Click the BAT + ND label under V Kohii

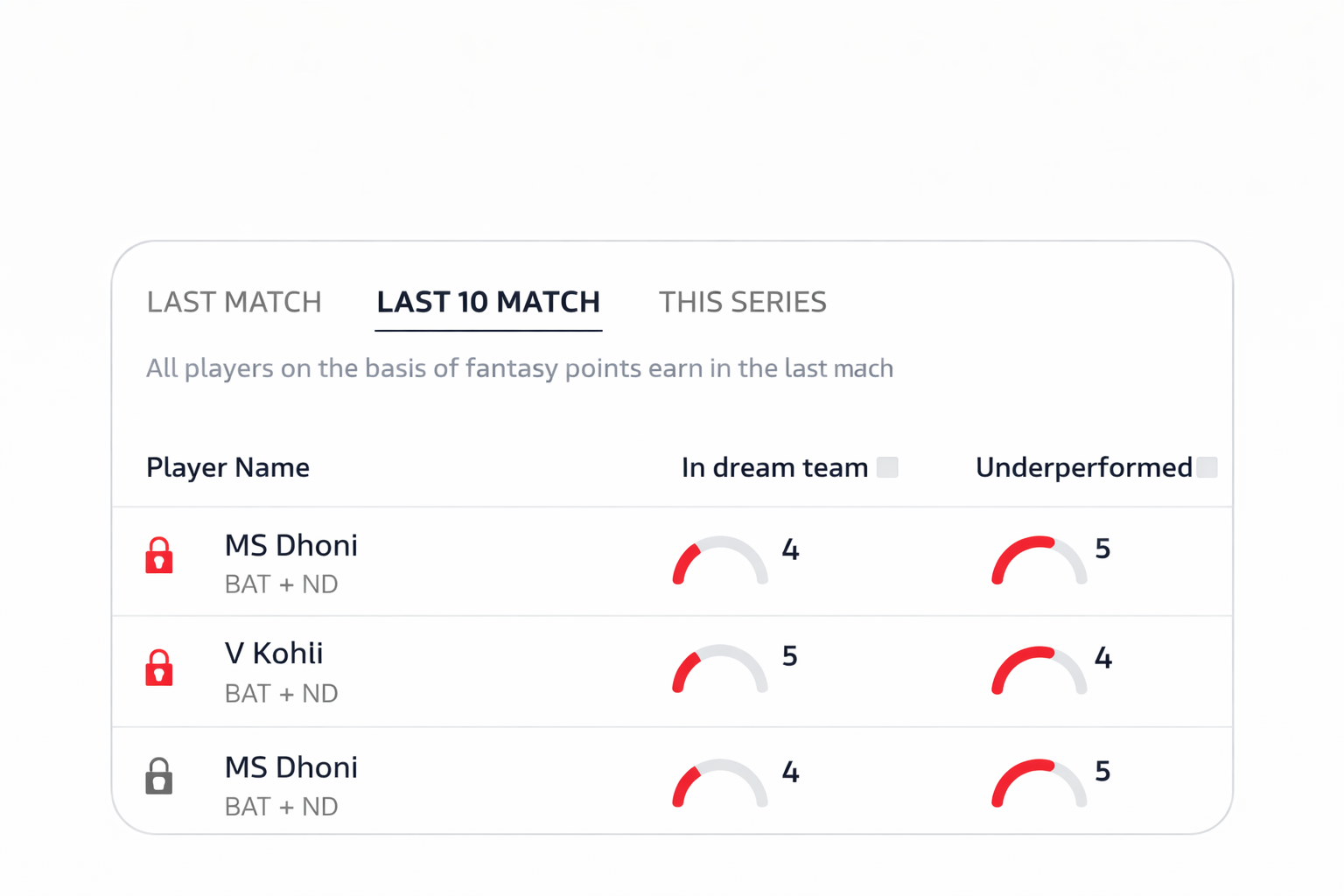pos(281,693)
